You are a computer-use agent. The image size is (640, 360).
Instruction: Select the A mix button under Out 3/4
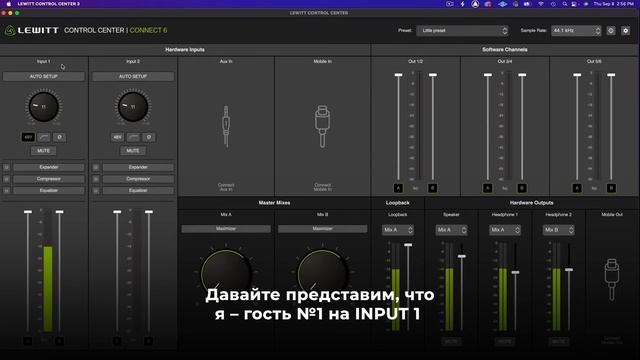(x=487, y=188)
